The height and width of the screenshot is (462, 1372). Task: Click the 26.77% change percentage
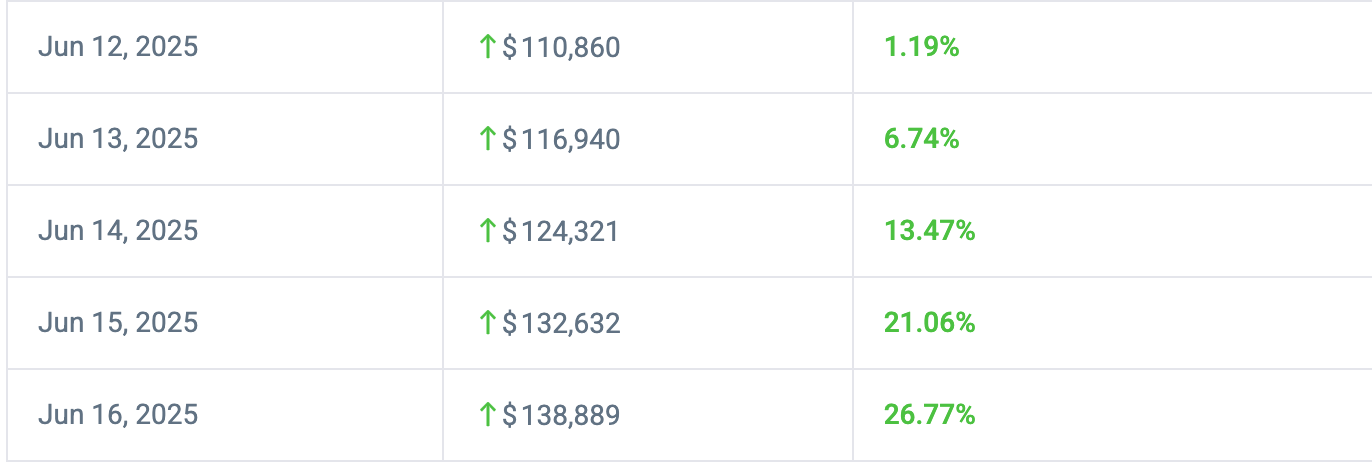click(x=929, y=415)
